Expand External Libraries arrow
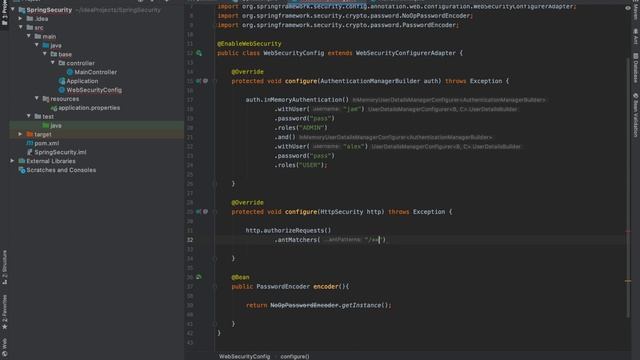 click(12, 161)
